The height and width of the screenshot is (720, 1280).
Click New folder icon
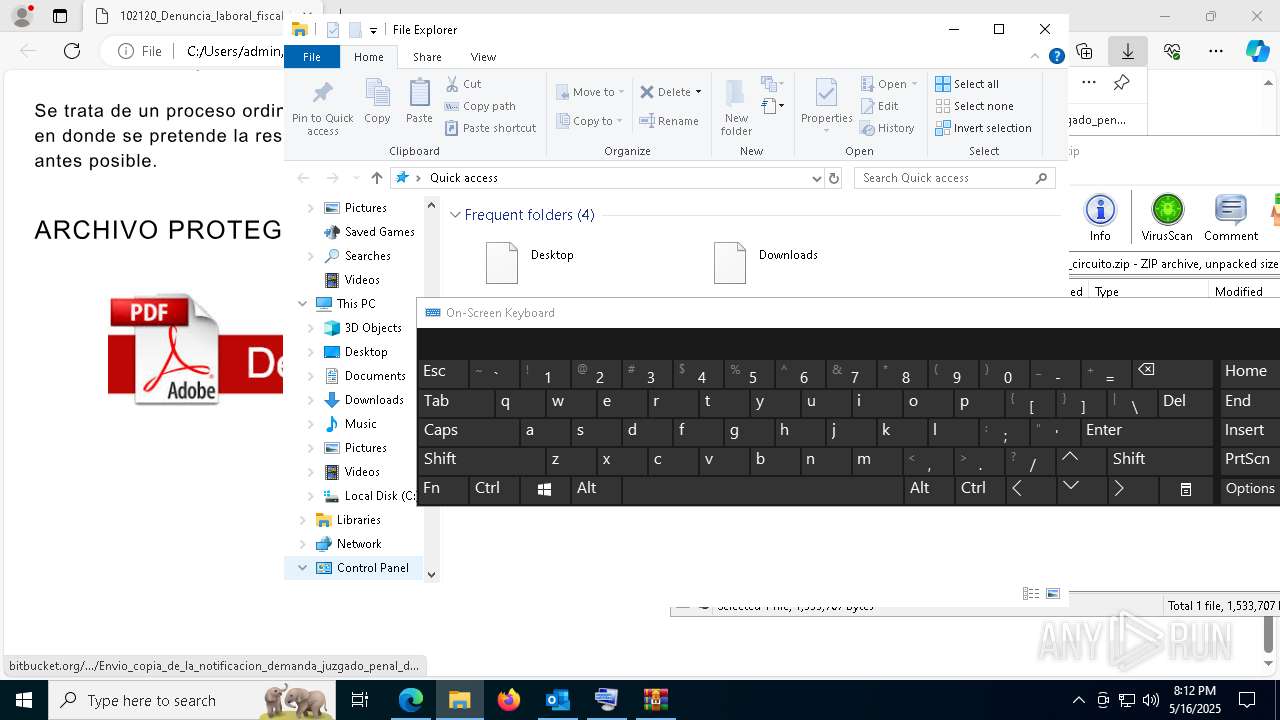click(735, 93)
